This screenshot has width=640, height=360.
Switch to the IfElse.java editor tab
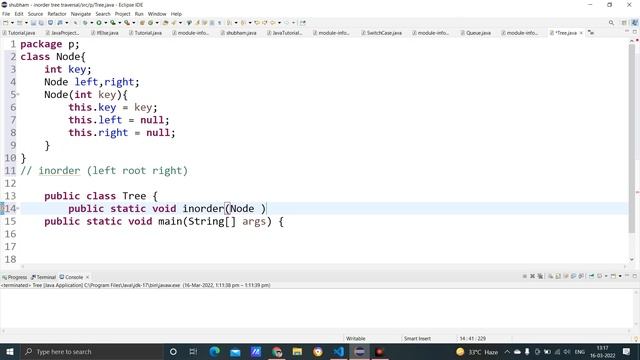tap(104, 33)
